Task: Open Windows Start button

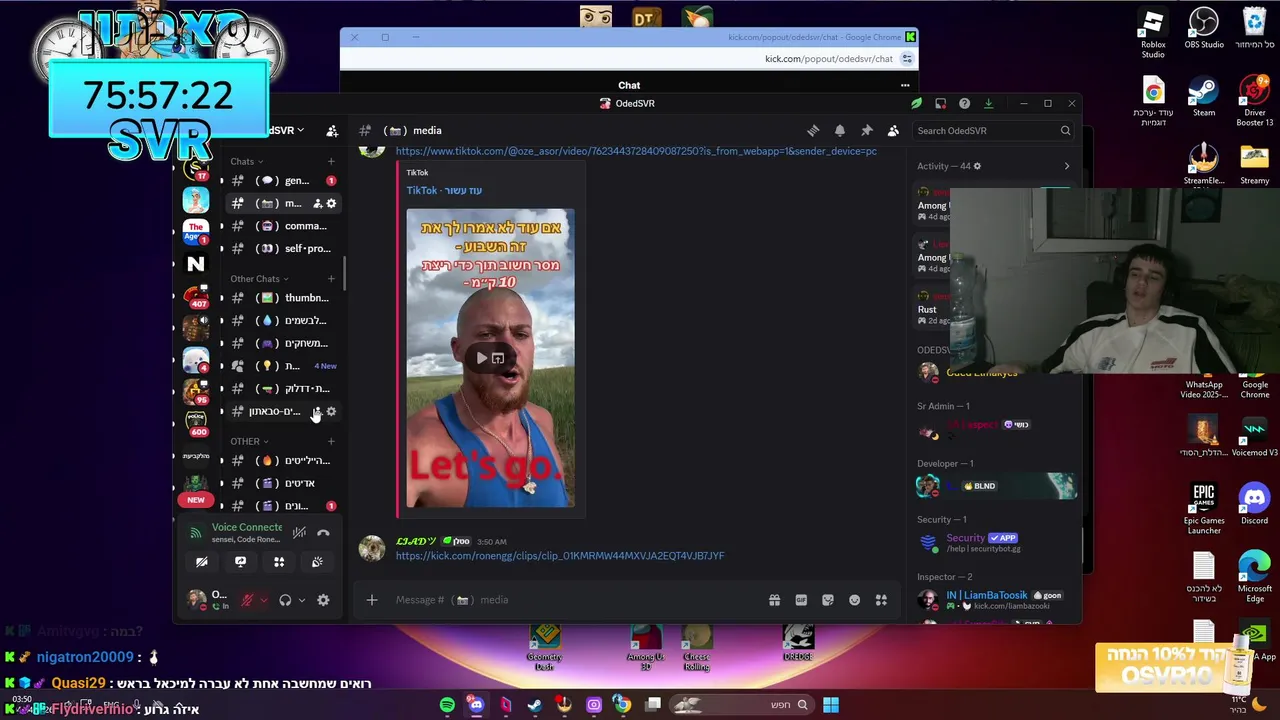Action: [x=830, y=705]
